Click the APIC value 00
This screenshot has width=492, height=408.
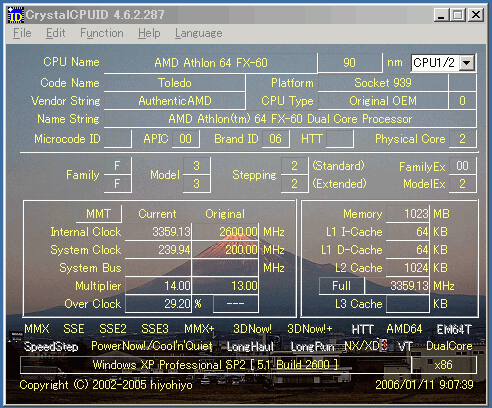tap(186, 139)
